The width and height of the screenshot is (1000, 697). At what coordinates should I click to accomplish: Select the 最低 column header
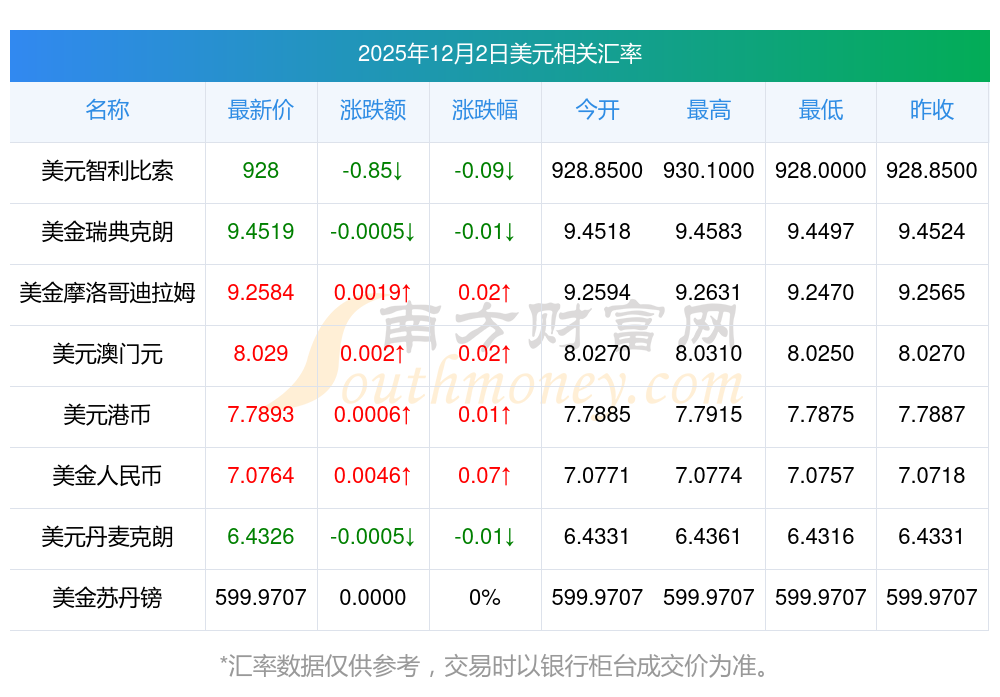(821, 110)
